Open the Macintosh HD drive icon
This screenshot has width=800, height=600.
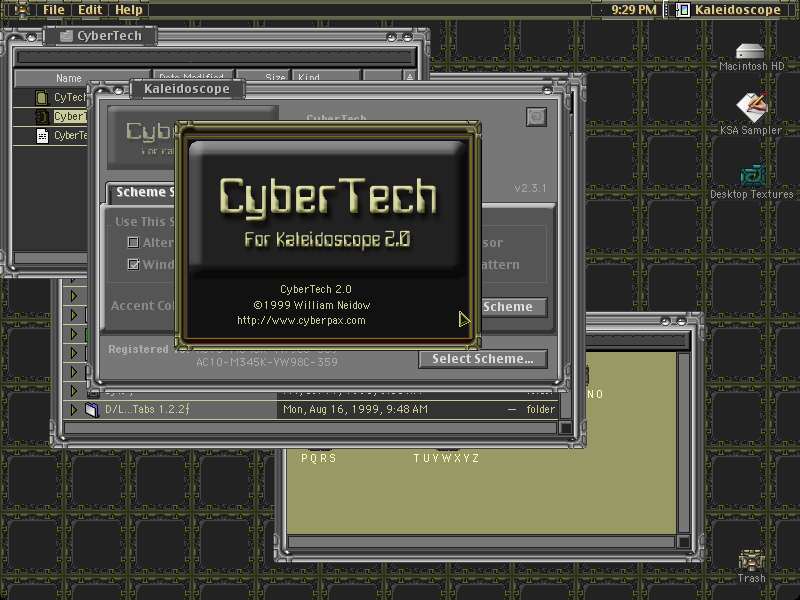coord(750,51)
